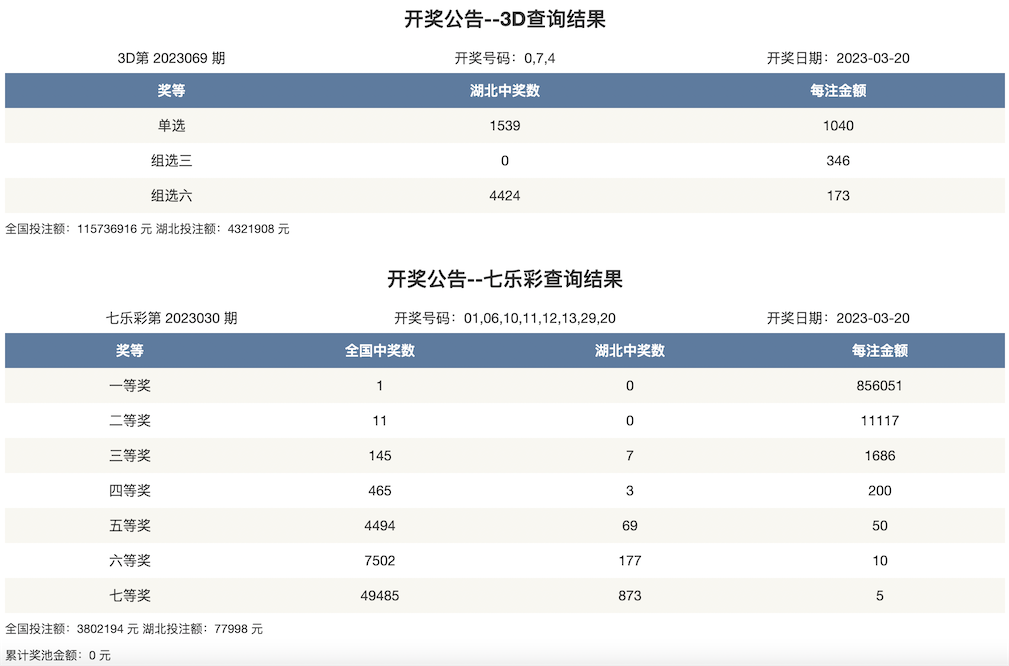This screenshot has width=1009, height=666.
Task: Click the 七乐彩 winning numbers 01,06,10,11,12,13,29,20
Action: 539,318
